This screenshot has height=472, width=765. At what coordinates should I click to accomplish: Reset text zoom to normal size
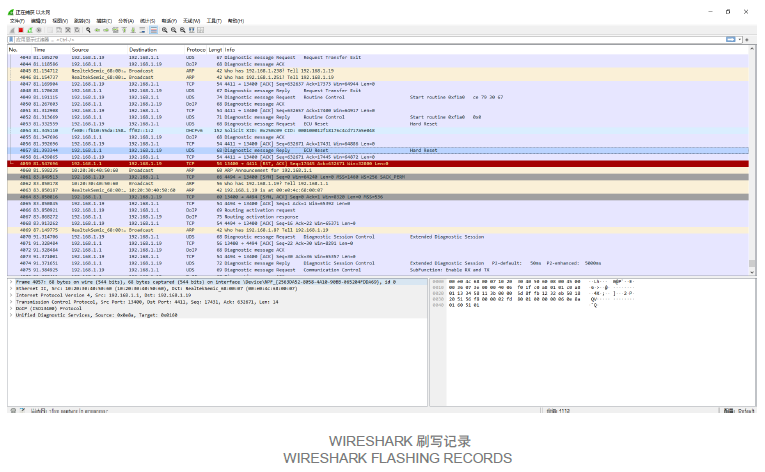(x=182, y=30)
